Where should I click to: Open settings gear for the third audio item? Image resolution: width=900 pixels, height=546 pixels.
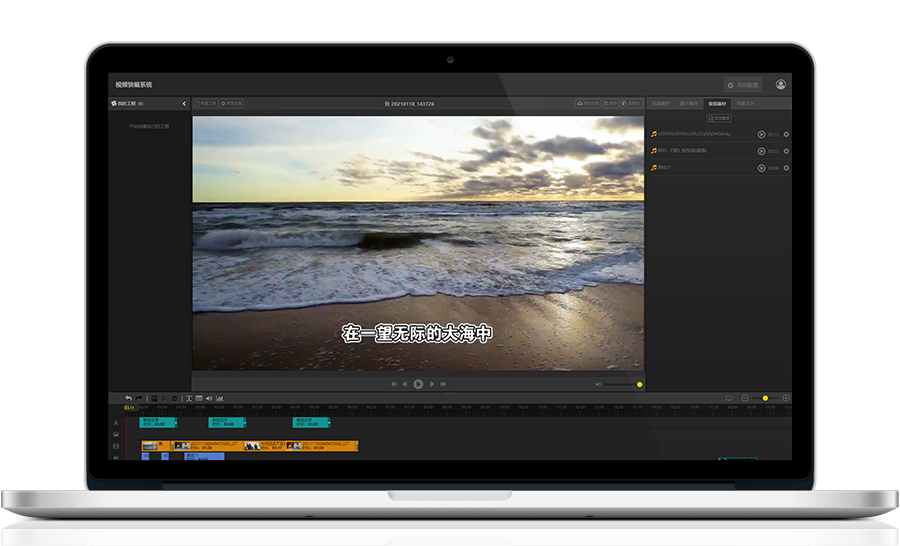click(x=786, y=168)
